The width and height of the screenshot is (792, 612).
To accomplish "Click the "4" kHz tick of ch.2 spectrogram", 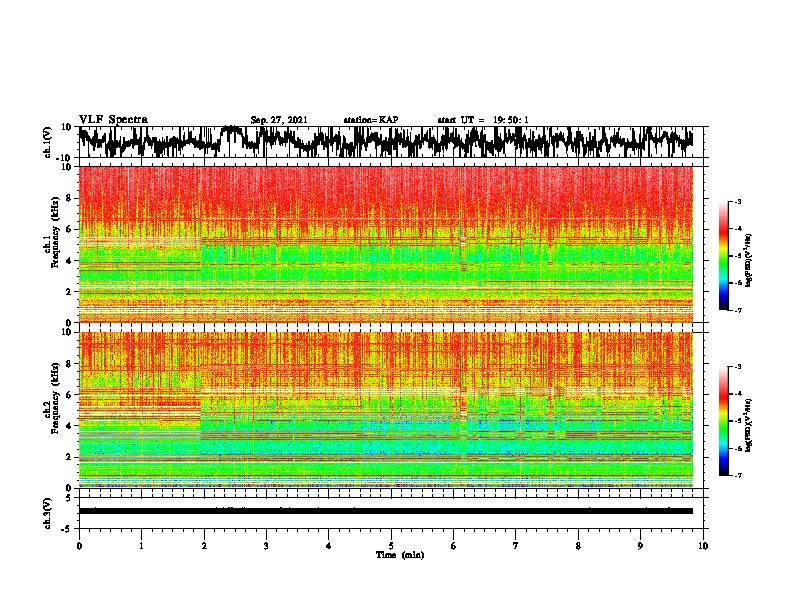I will pos(70,426).
